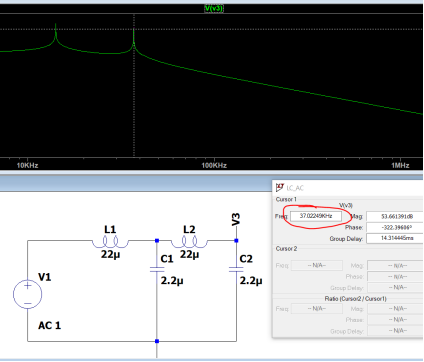Image resolution: width=424 pixels, height=362 pixels.
Task: Click the Cursor 1 Phase field
Action: [395, 227]
